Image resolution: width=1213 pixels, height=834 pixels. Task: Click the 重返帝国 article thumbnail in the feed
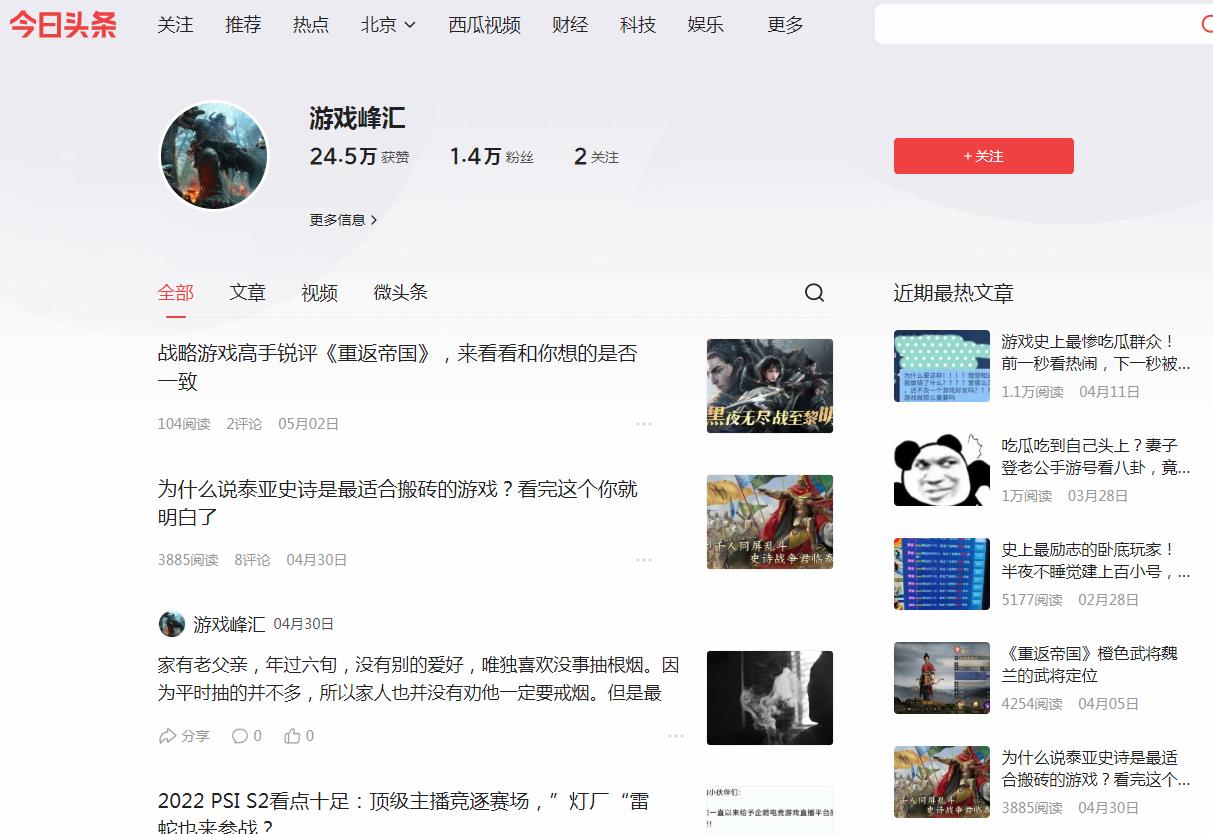(x=770, y=386)
